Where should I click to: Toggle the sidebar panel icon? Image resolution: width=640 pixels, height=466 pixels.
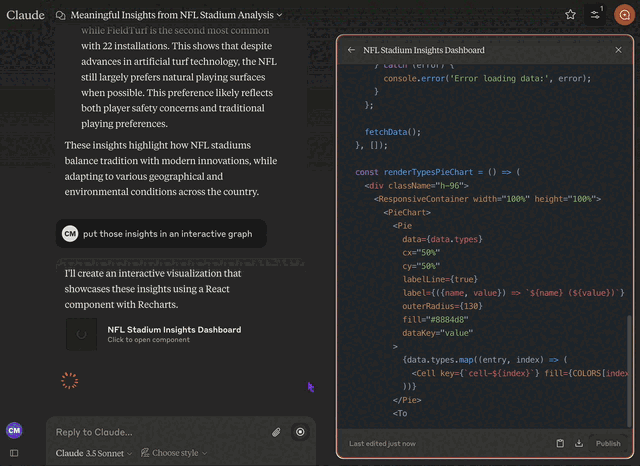pyautogui.click(x=14, y=453)
